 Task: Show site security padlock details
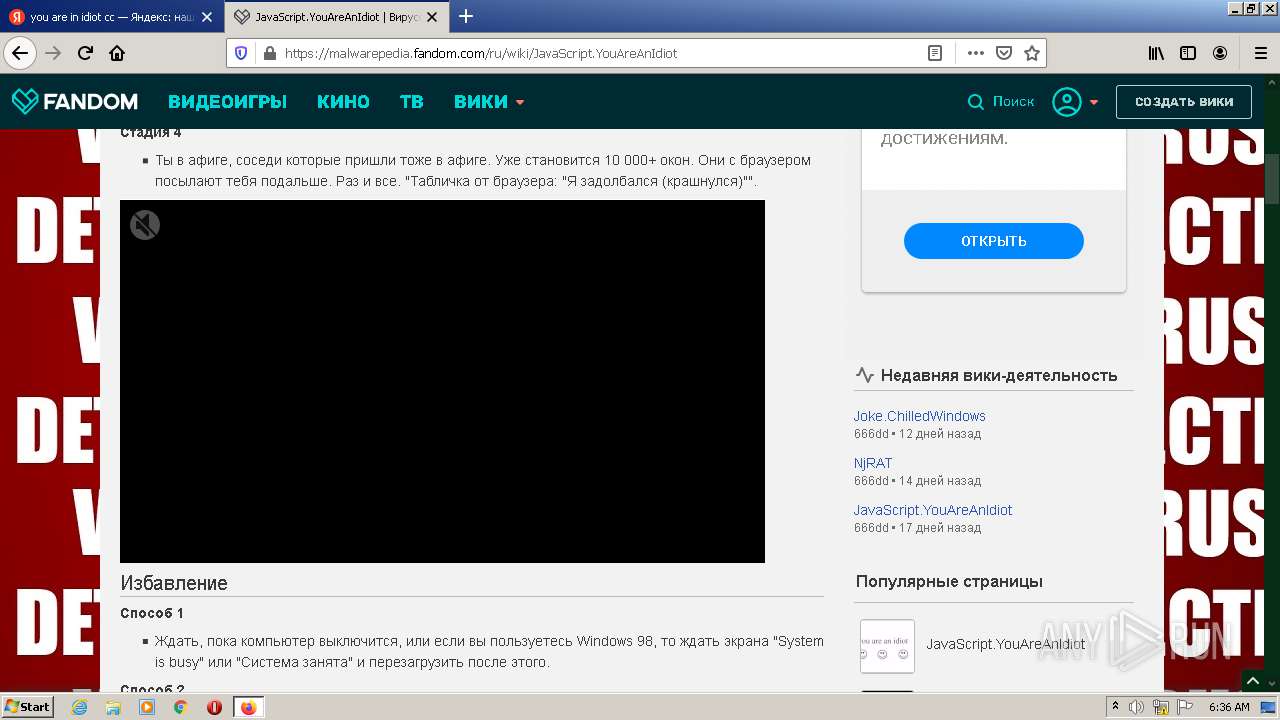(x=269, y=53)
